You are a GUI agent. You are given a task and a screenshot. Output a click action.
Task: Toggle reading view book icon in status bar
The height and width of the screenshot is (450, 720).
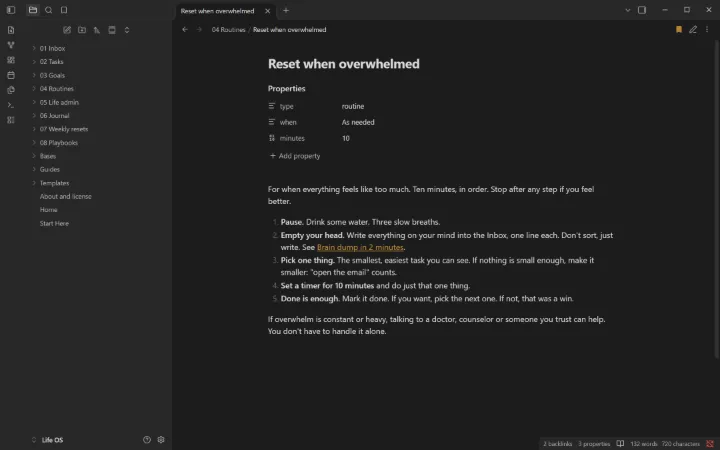[620, 444]
